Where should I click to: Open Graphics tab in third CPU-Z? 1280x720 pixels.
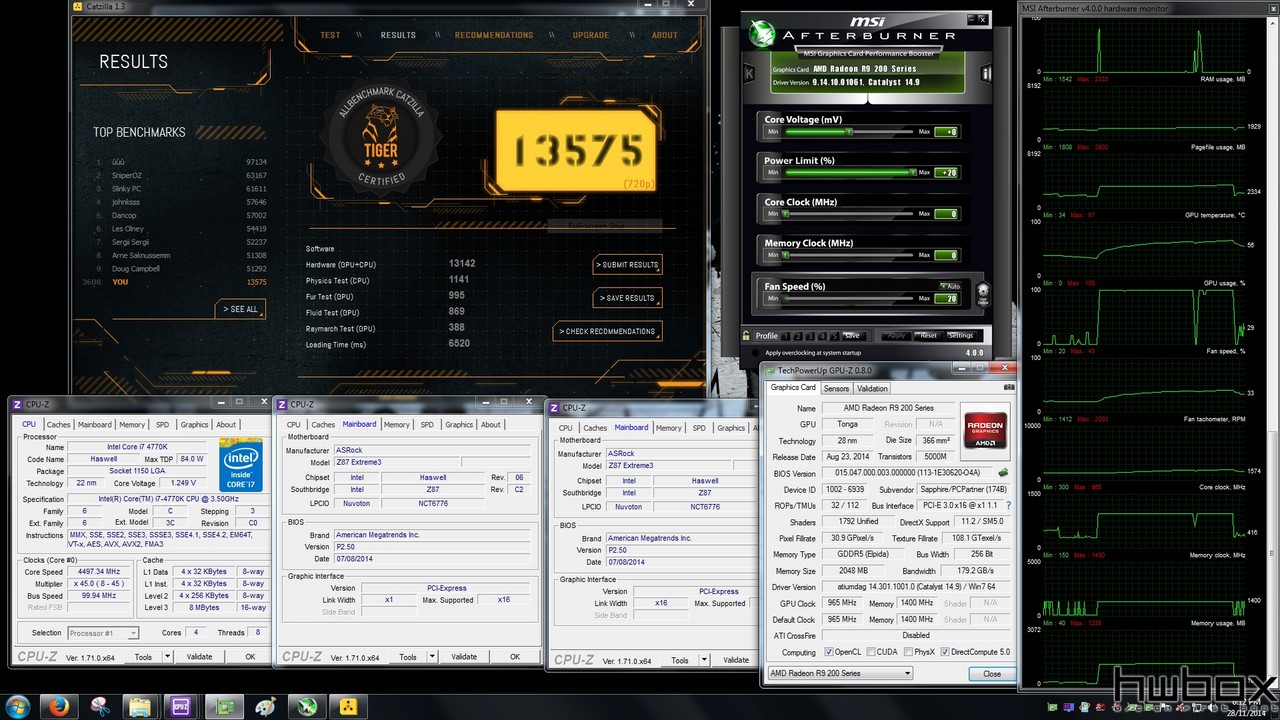coord(731,428)
